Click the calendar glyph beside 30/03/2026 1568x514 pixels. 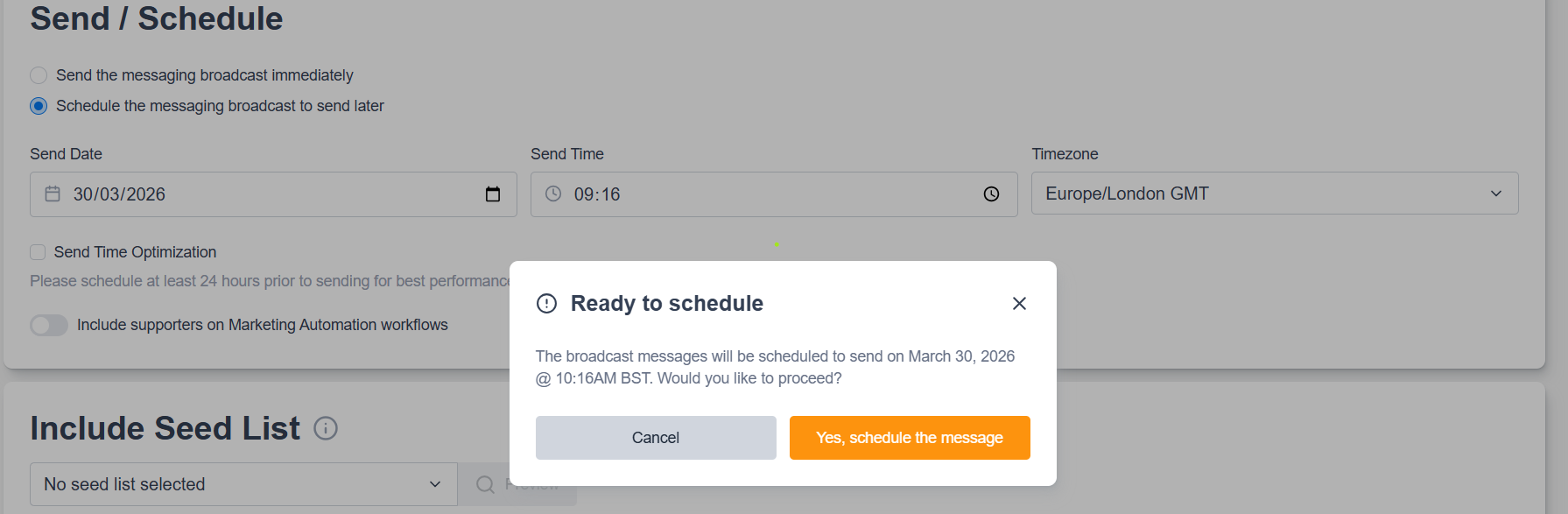[x=53, y=194]
